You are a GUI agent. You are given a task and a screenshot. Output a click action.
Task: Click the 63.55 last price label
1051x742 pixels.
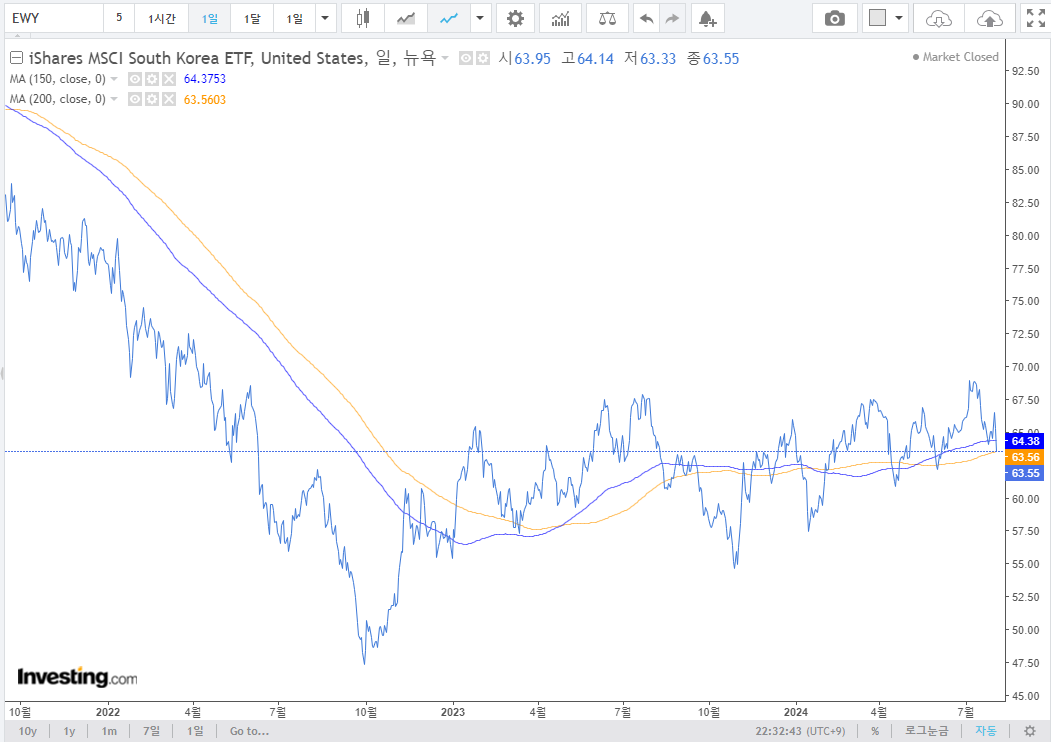tap(1025, 473)
